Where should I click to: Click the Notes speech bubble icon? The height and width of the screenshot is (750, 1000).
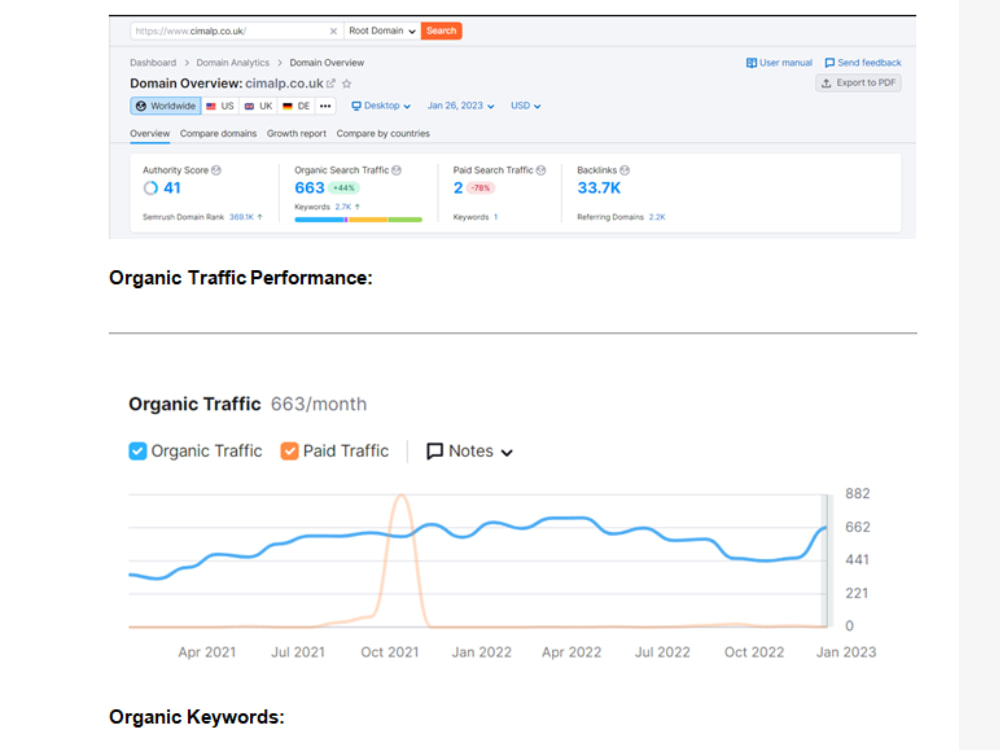(x=435, y=452)
